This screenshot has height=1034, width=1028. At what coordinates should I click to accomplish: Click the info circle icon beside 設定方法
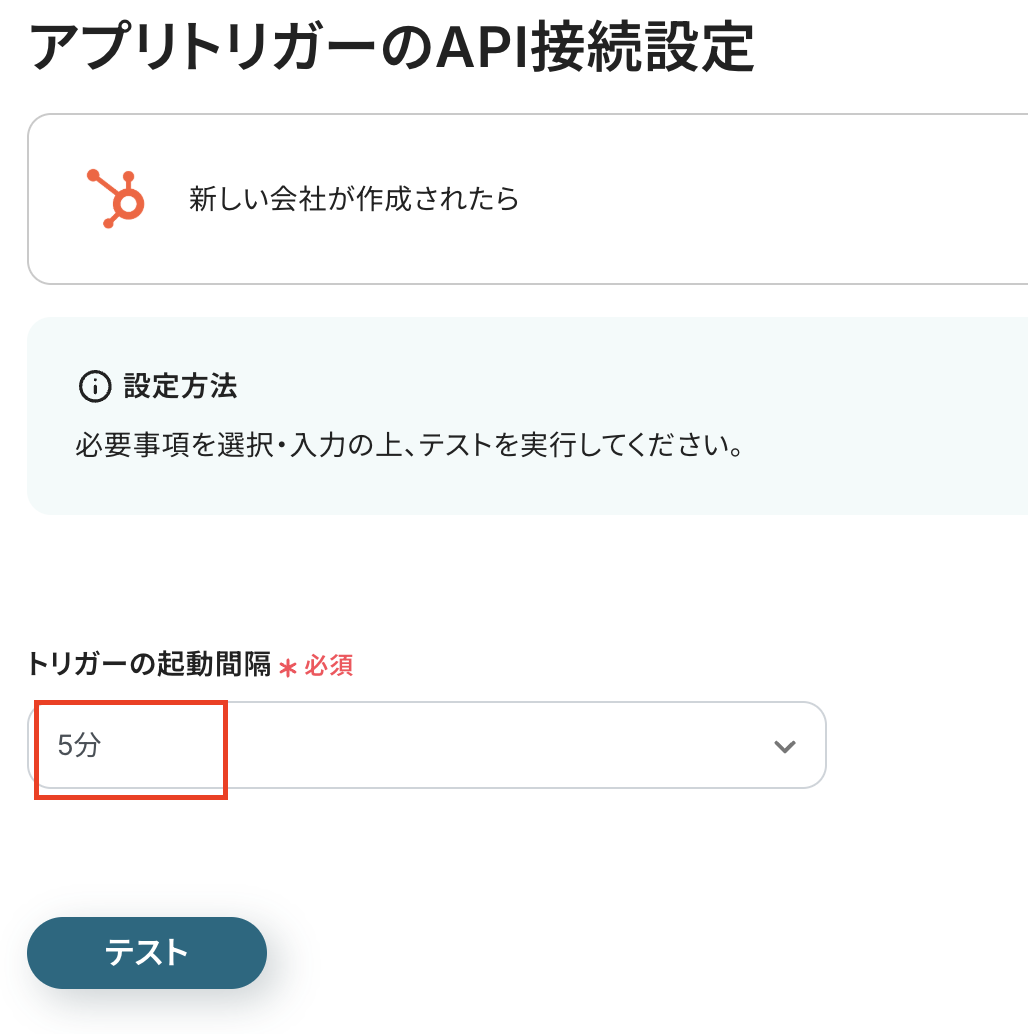[94, 387]
